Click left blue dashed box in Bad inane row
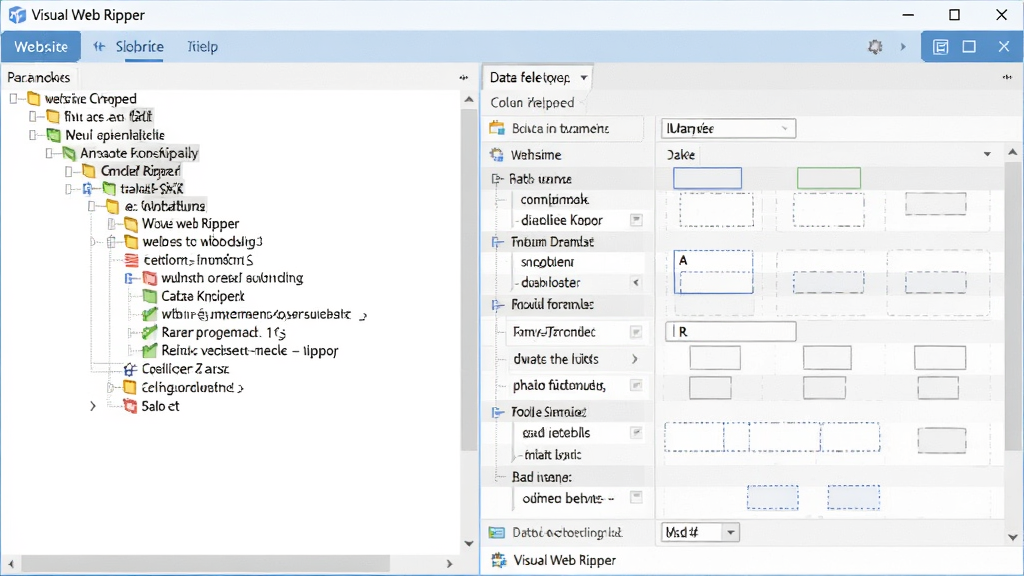 click(773, 498)
